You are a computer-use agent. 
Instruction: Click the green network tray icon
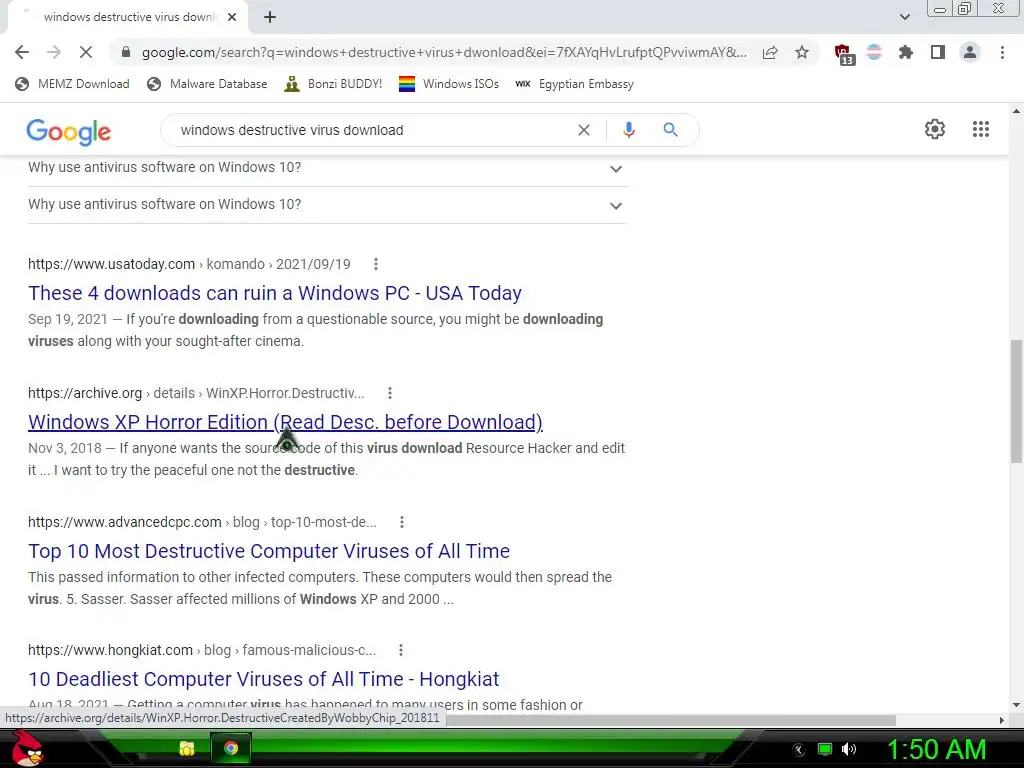[x=825, y=749]
